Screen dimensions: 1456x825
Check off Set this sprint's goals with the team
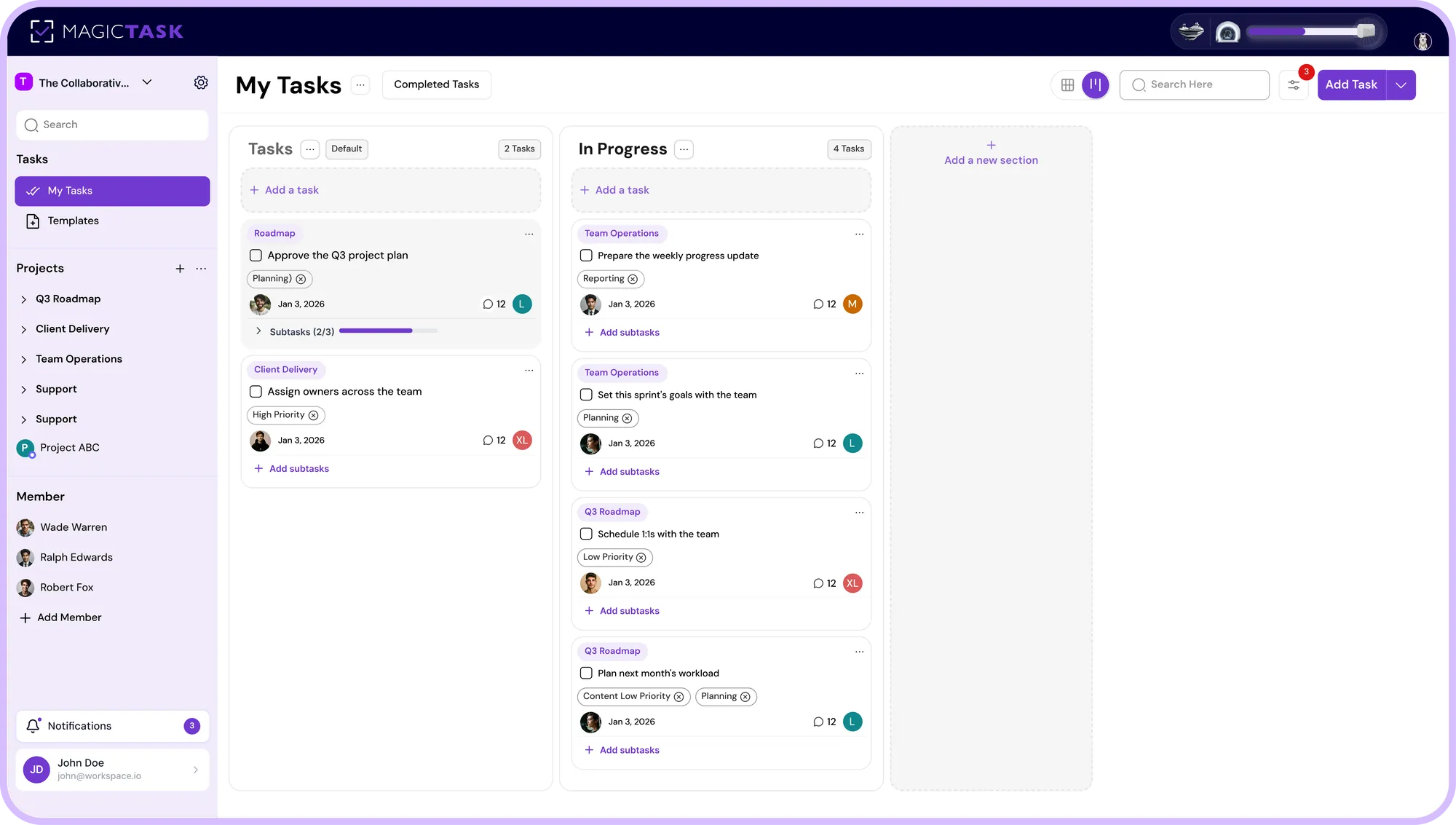click(586, 395)
